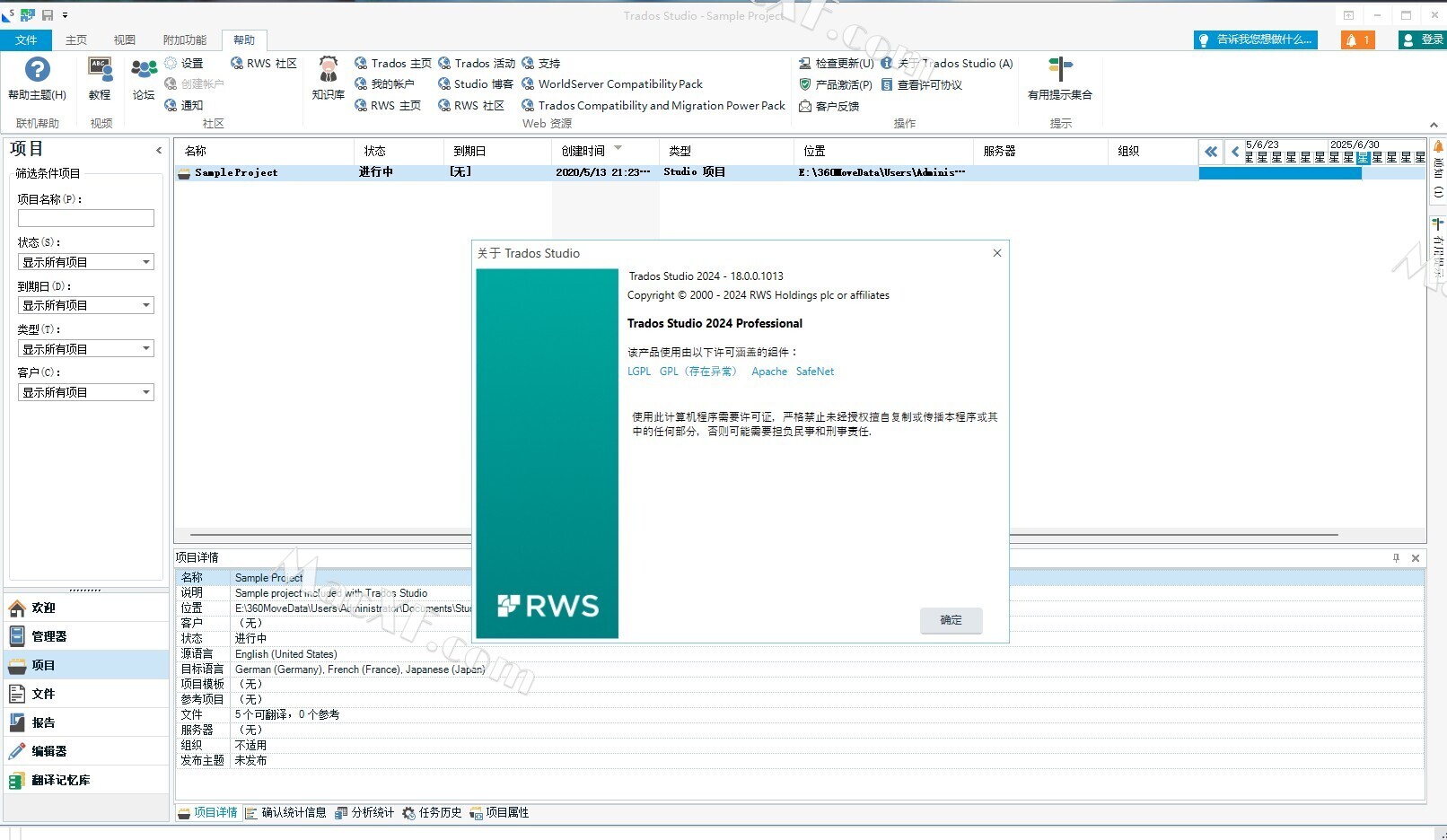This screenshot has width=1447, height=840.
Task: Click timeline single-left arrow button
Action: (x=1235, y=152)
